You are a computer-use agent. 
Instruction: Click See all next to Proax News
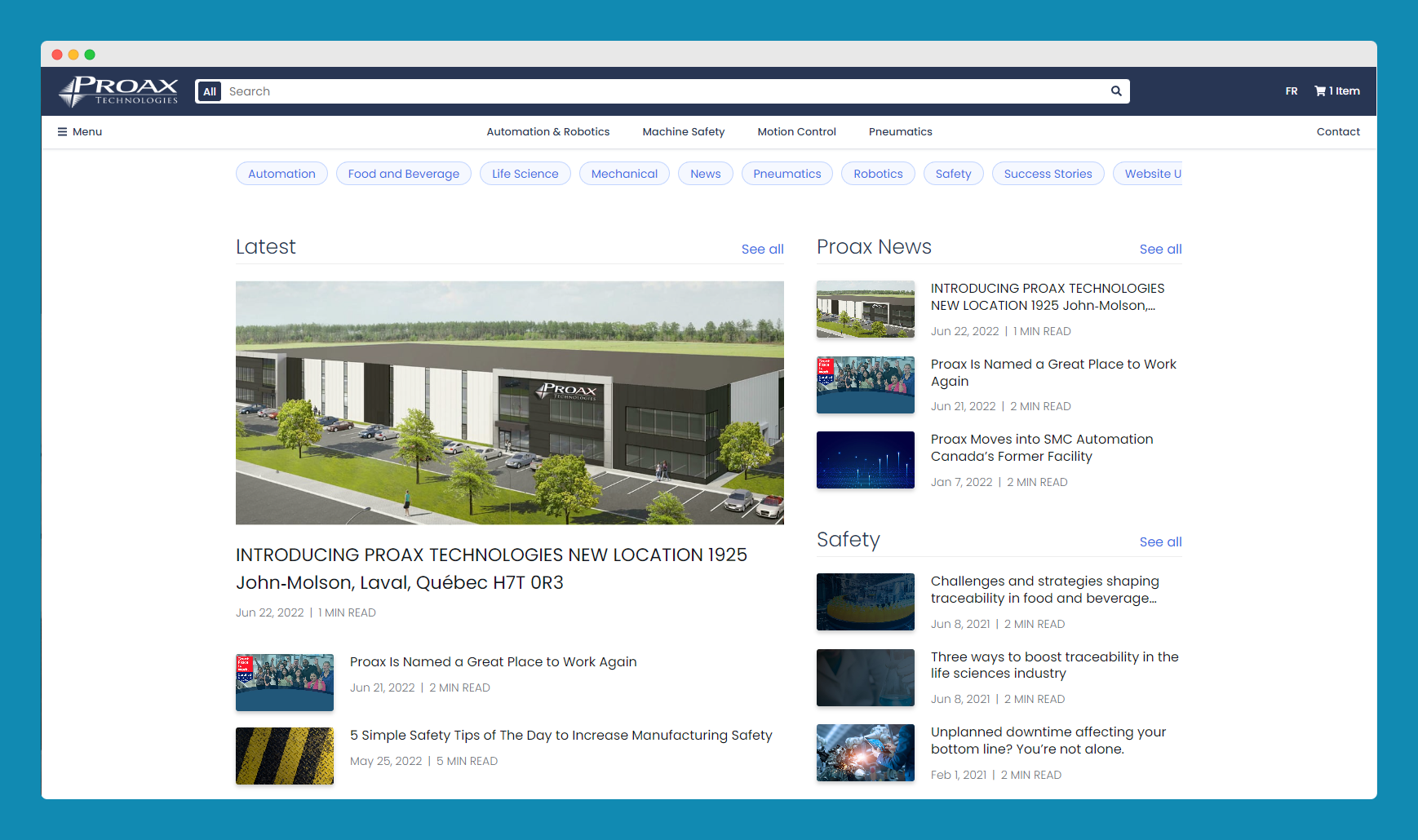click(1161, 250)
